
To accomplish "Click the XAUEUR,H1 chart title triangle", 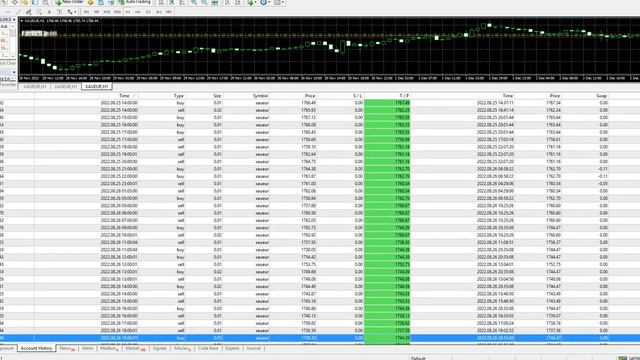I will pos(22,20).
